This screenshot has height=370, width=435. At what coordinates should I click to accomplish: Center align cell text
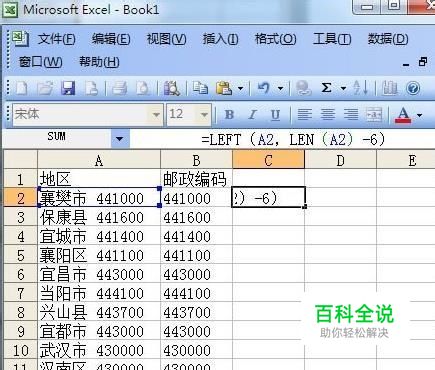coord(328,115)
